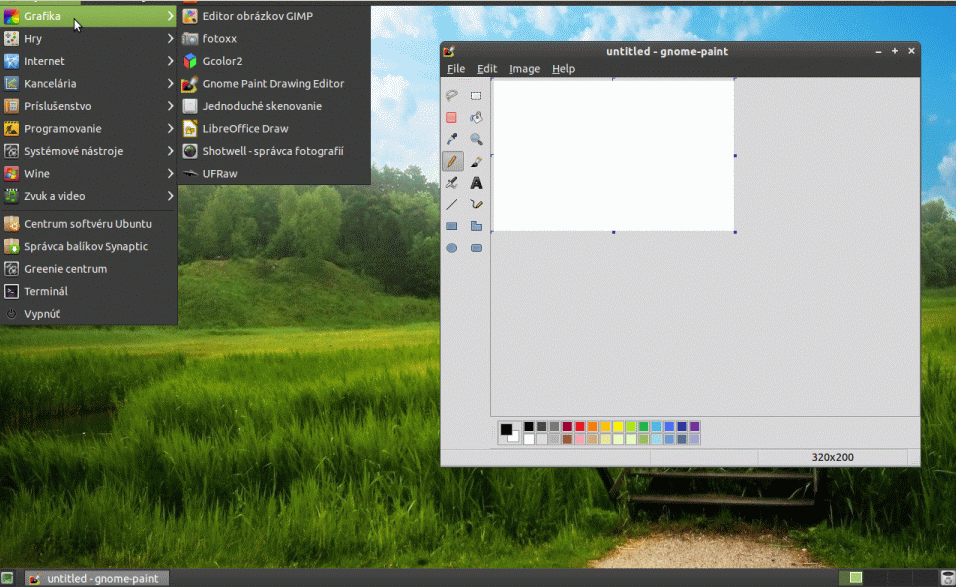Open the File menu in gnome-paint
Screen dimensions: 956x588
coord(456,69)
